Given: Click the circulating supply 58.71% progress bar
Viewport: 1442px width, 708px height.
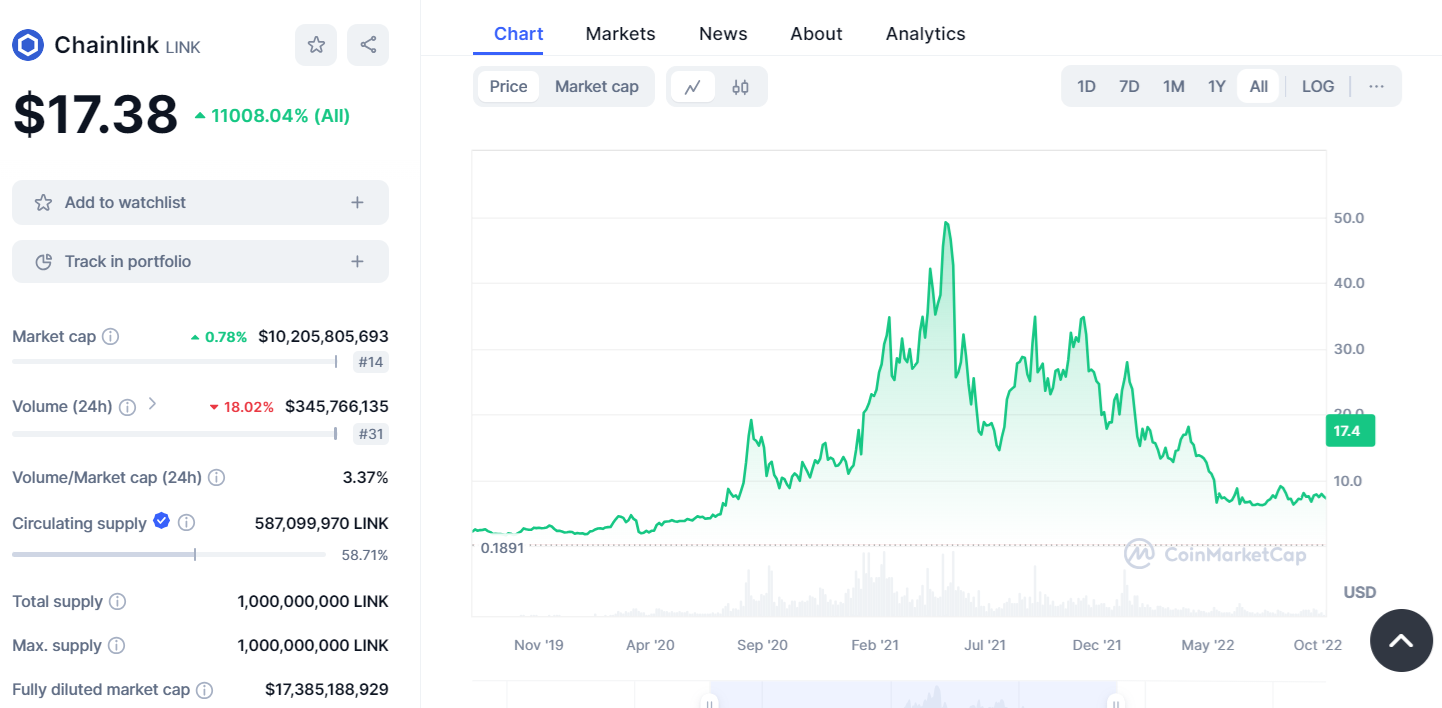Looking at the screenshot, I should tap(168, 554).
